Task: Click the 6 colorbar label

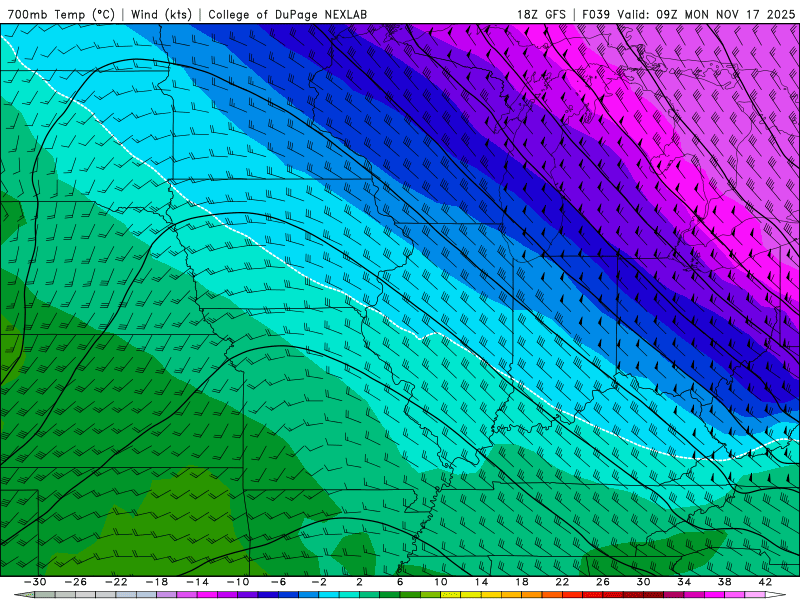Action: pos(400,582)
